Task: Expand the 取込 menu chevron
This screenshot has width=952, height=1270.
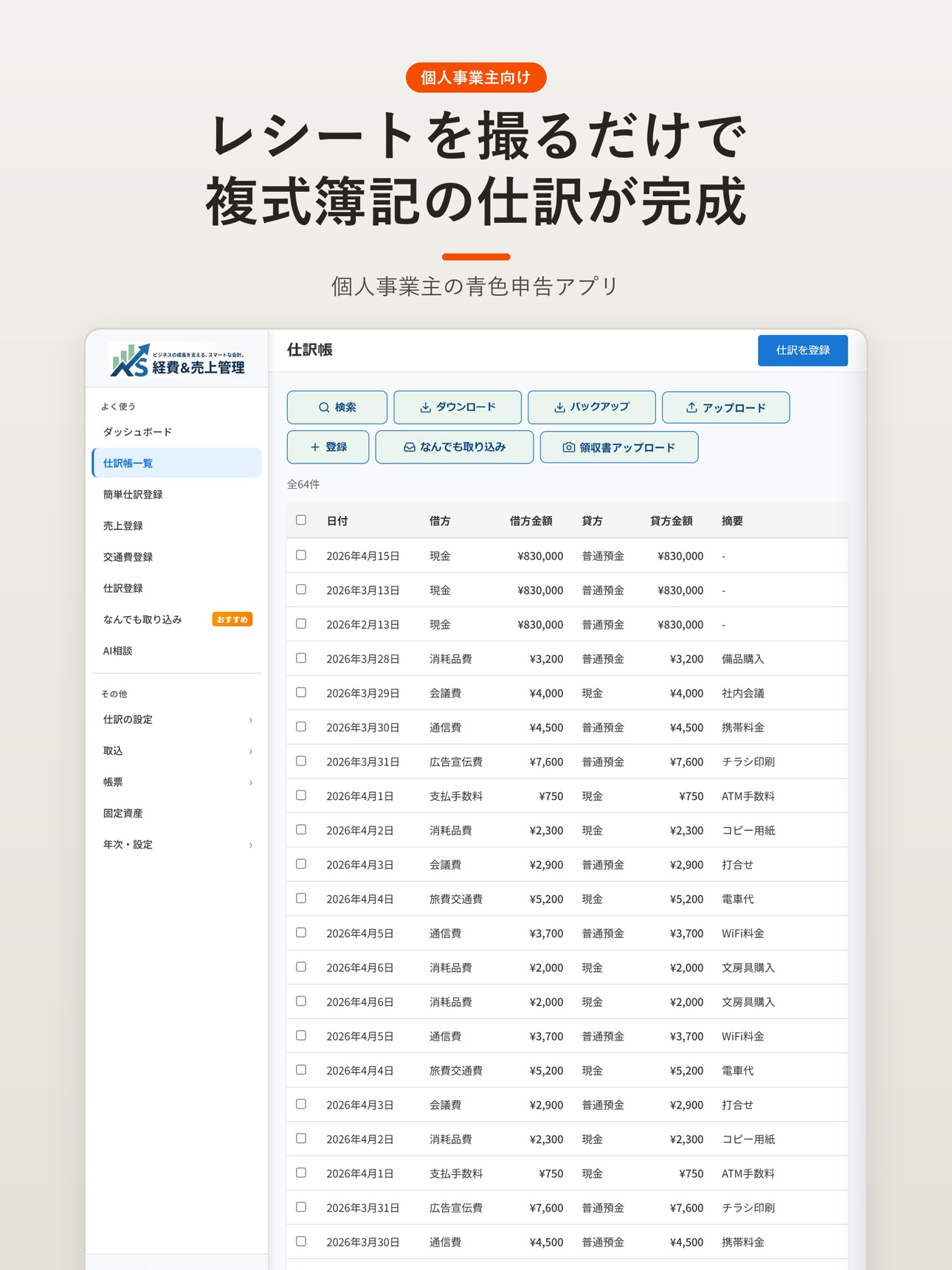Action: tap(251, 751)
